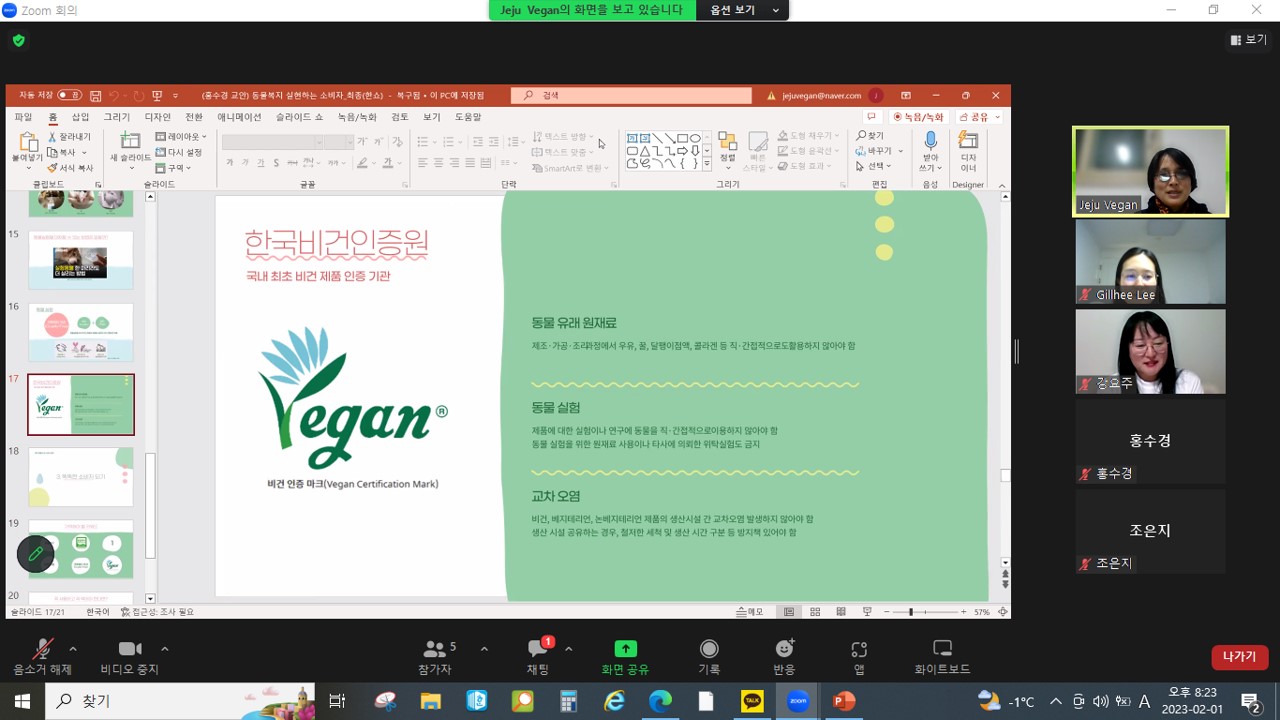
Task: Open the 반응 reactions icon
Action: click(x=784, y=649)
